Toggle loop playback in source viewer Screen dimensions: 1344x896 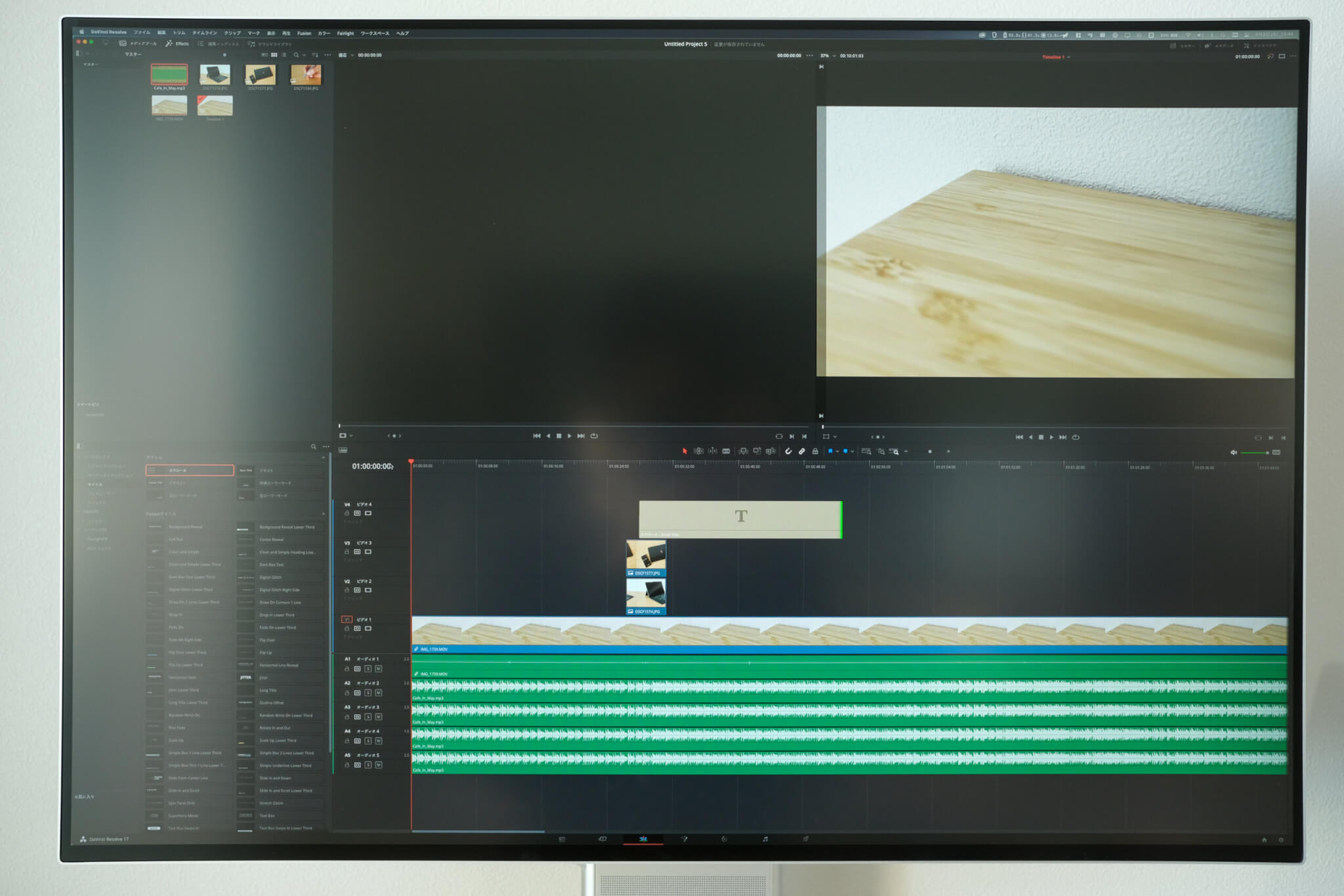coord(594,436)
